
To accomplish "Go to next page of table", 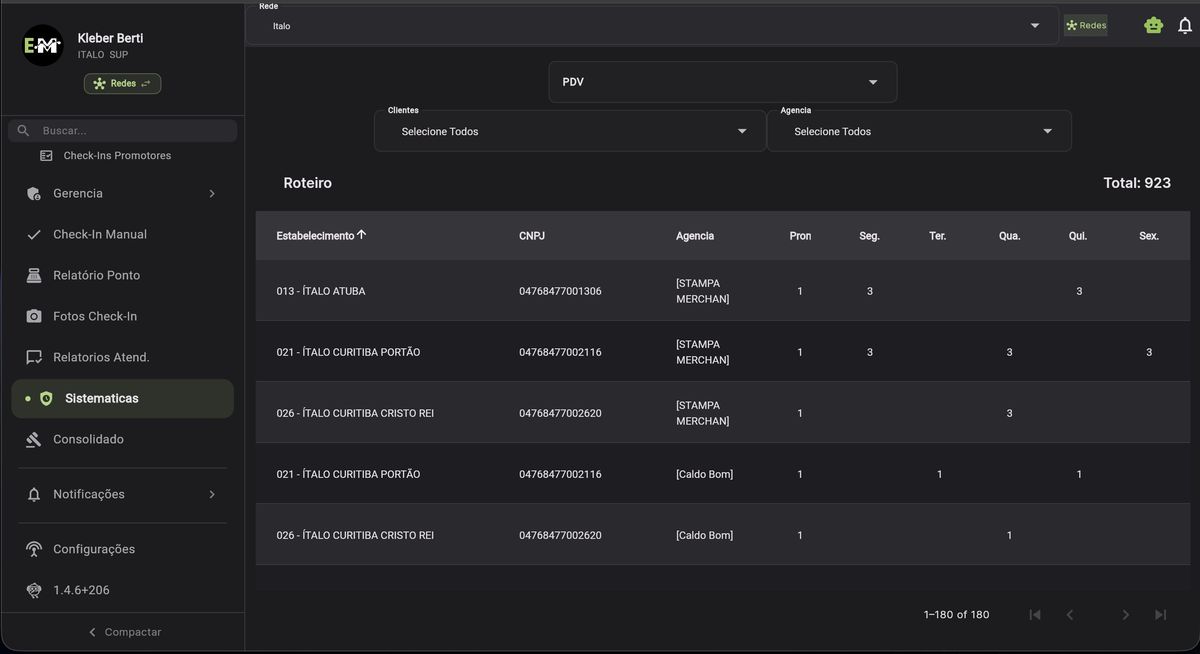I will coord(1125,614).
